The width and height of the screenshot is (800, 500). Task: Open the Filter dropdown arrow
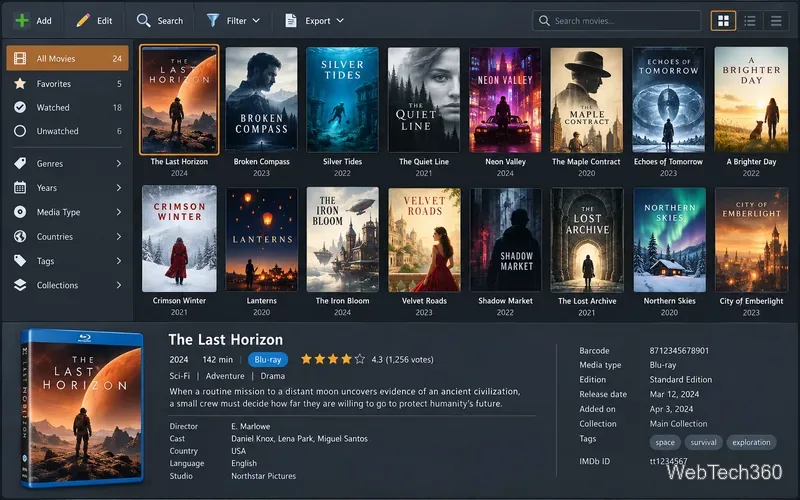tap(256, 21)
